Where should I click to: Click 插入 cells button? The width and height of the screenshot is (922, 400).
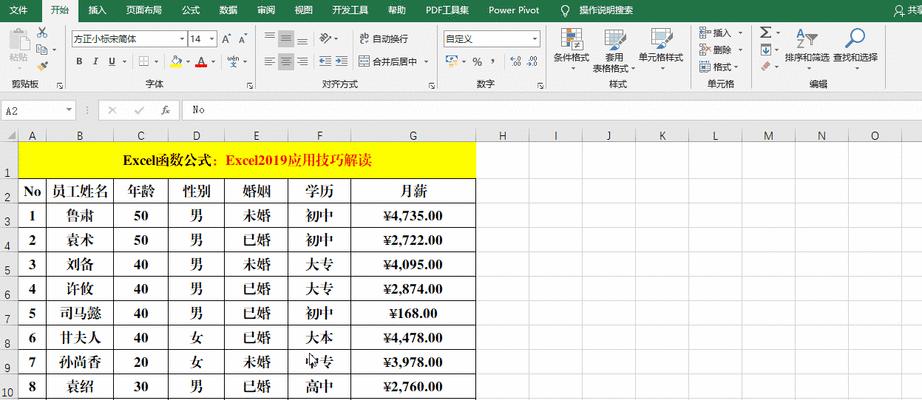(721, 33)
